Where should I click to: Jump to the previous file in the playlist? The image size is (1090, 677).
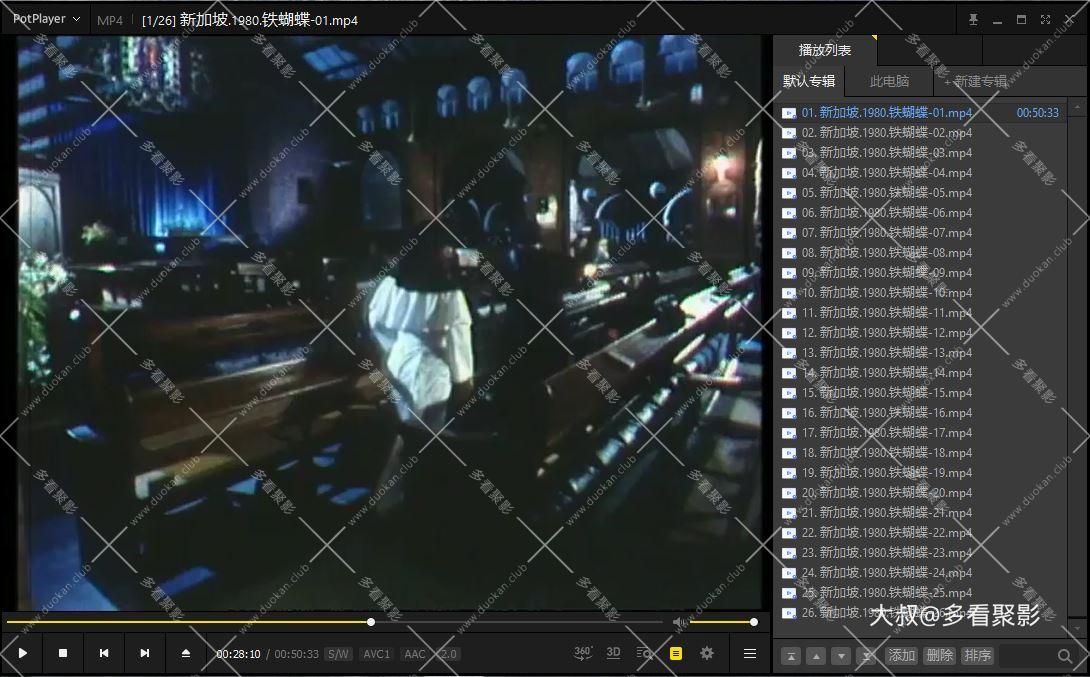point(104,653)
